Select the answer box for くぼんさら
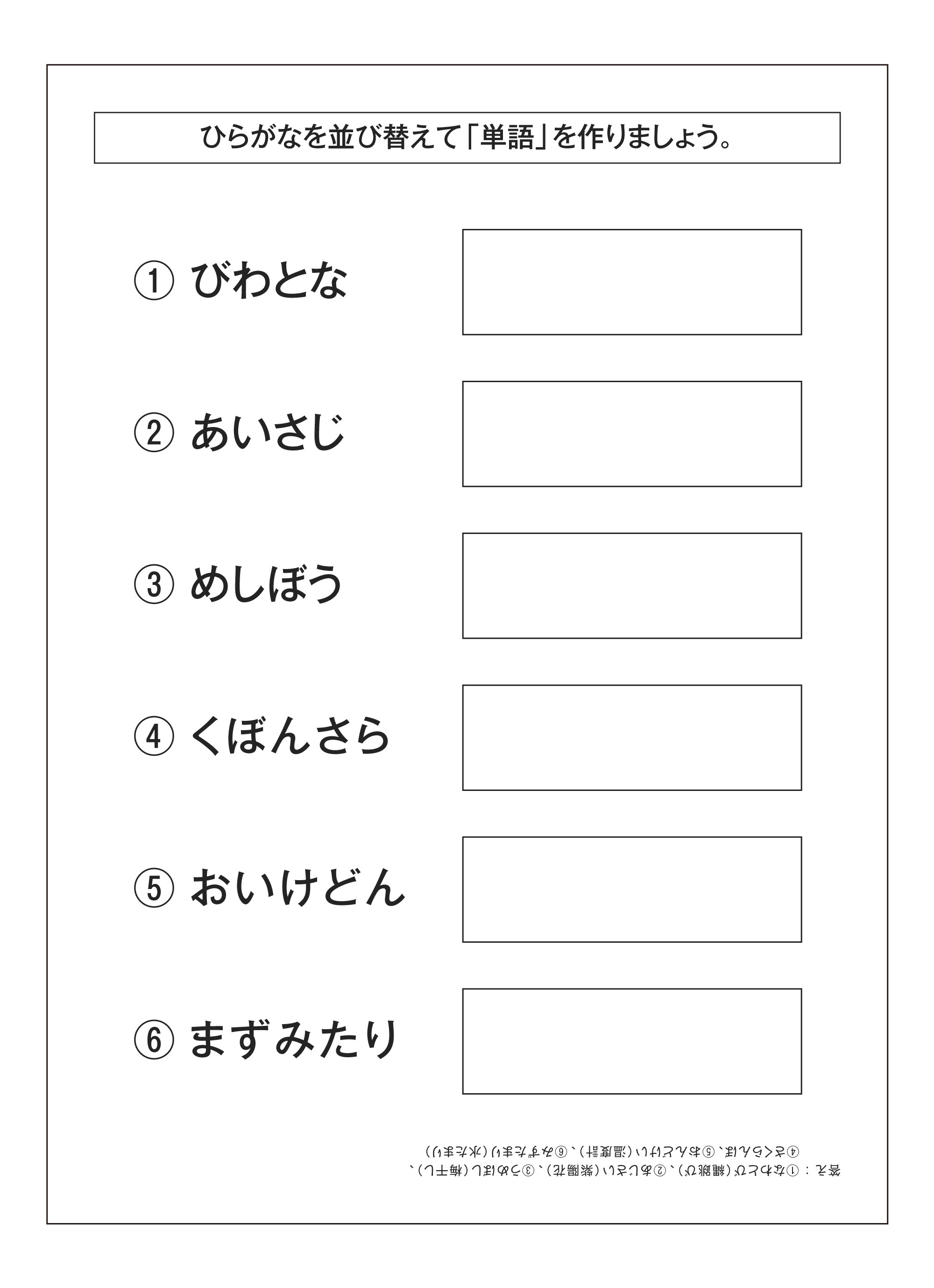Screen dimensions: 934x1288 tap(632, 738)
